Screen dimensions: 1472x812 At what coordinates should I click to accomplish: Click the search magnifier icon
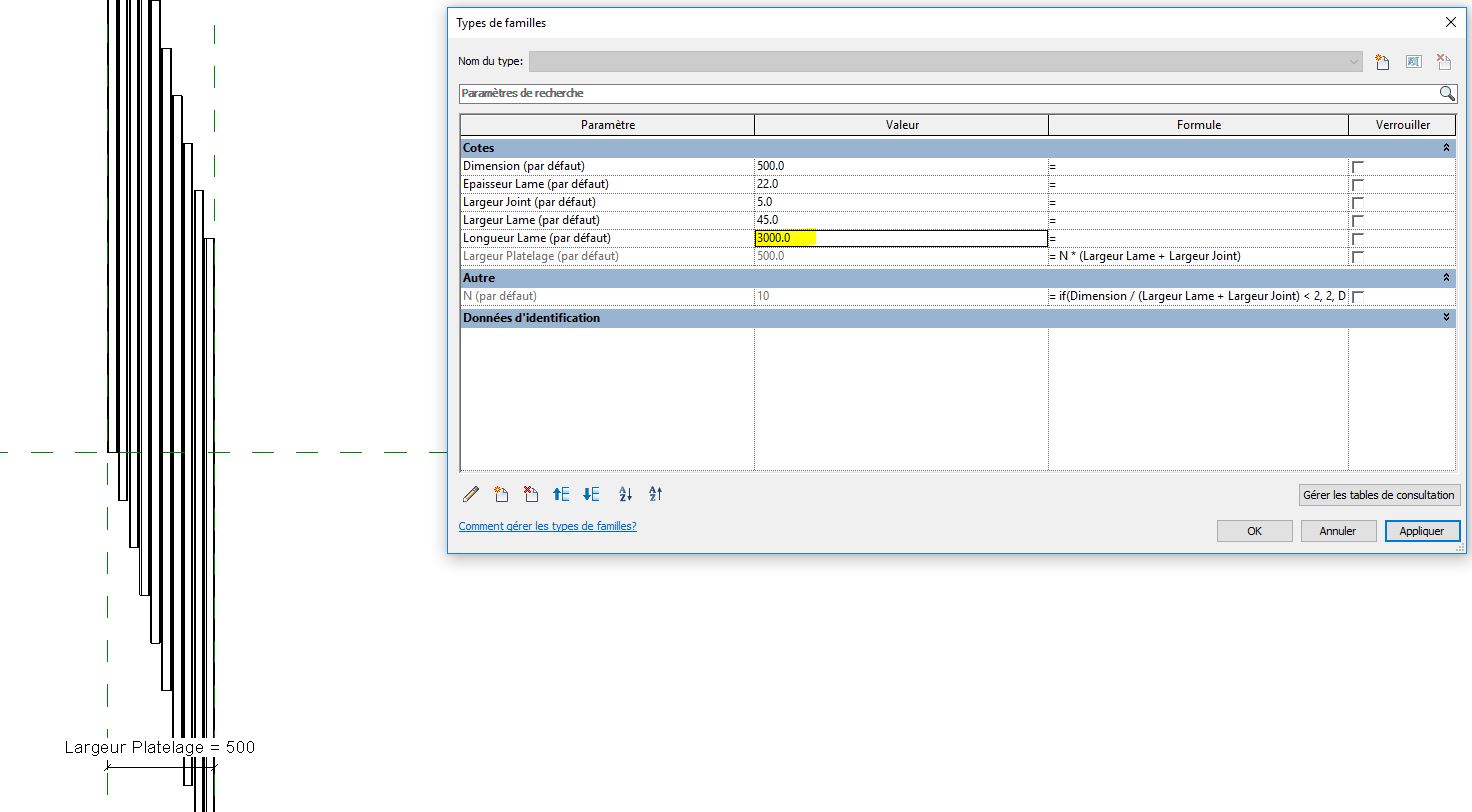coord(1446,93)
